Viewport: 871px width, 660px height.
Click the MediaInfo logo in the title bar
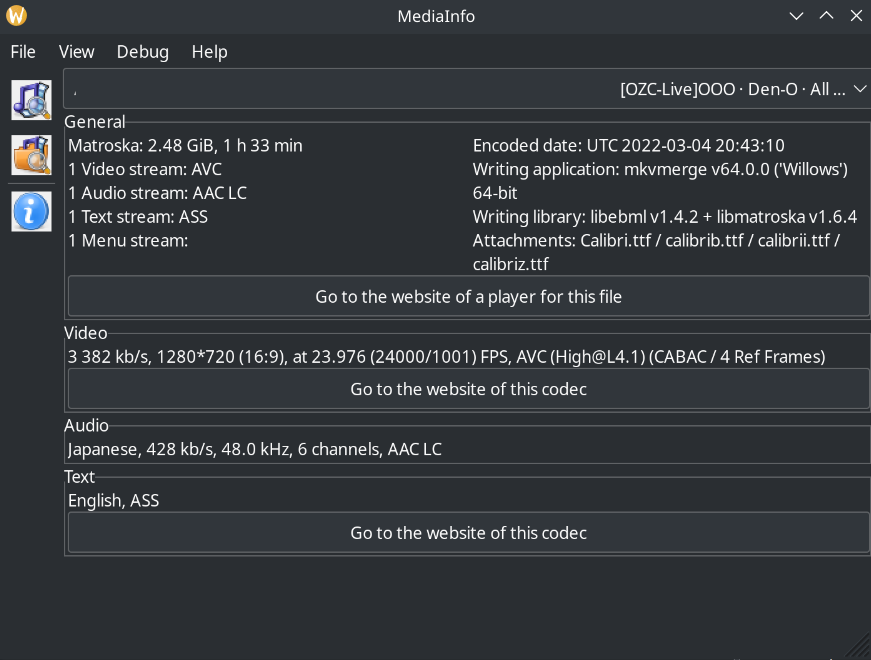(14, 15)
